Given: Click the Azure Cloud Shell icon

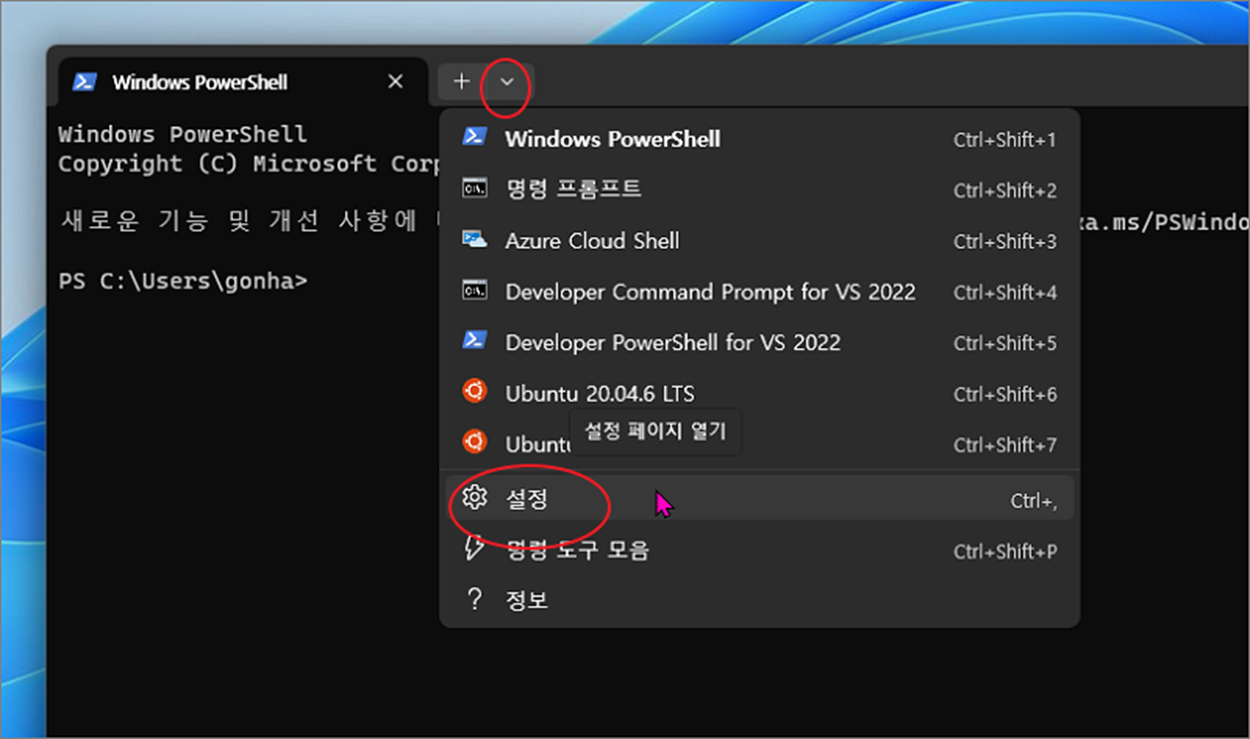Looking at the screenshot, I should click(474, 239).
